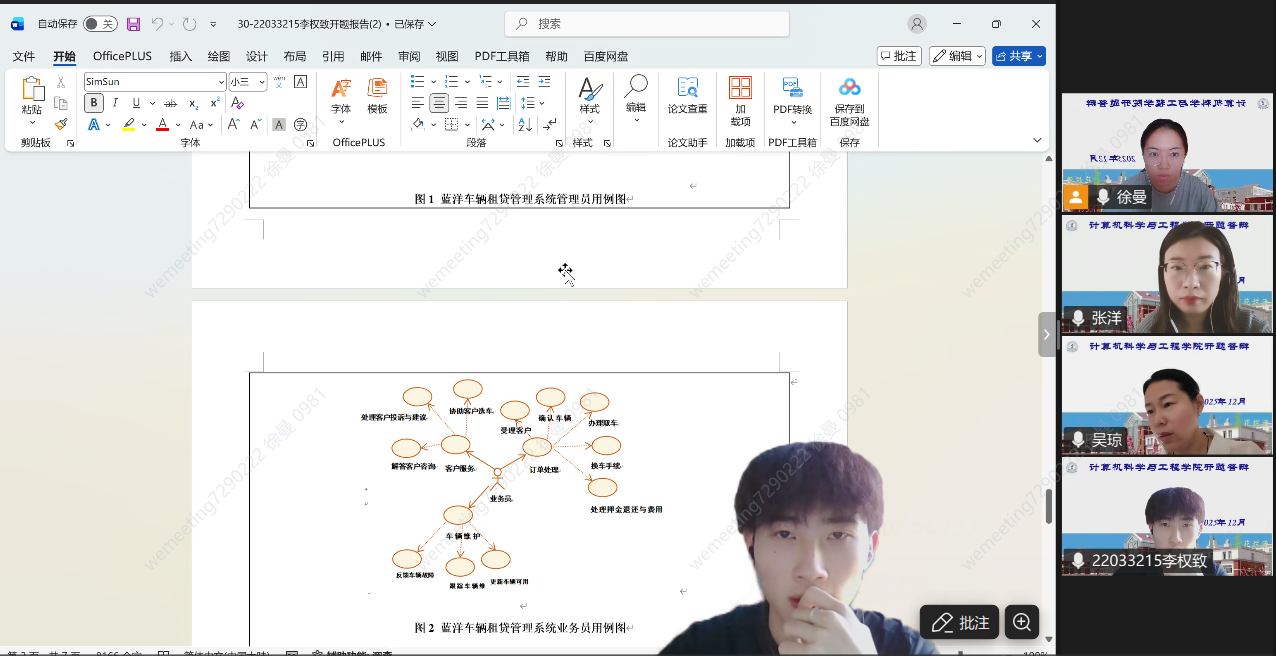Switch to the 审阅 ribbon tab
This screenshot has height=656, width=1276.
point(409,57)
